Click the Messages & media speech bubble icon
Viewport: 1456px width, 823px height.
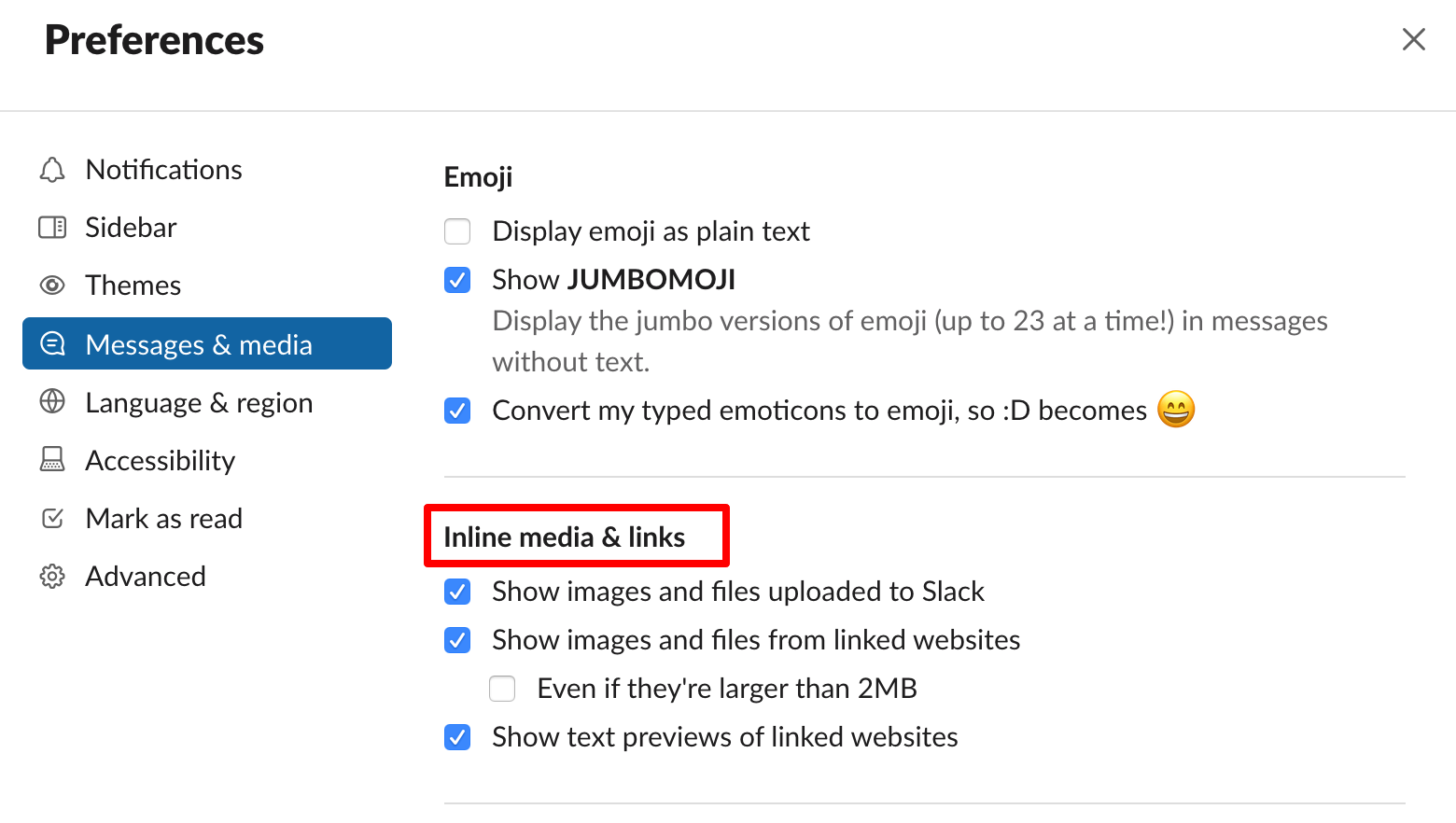tap(51, 343)
